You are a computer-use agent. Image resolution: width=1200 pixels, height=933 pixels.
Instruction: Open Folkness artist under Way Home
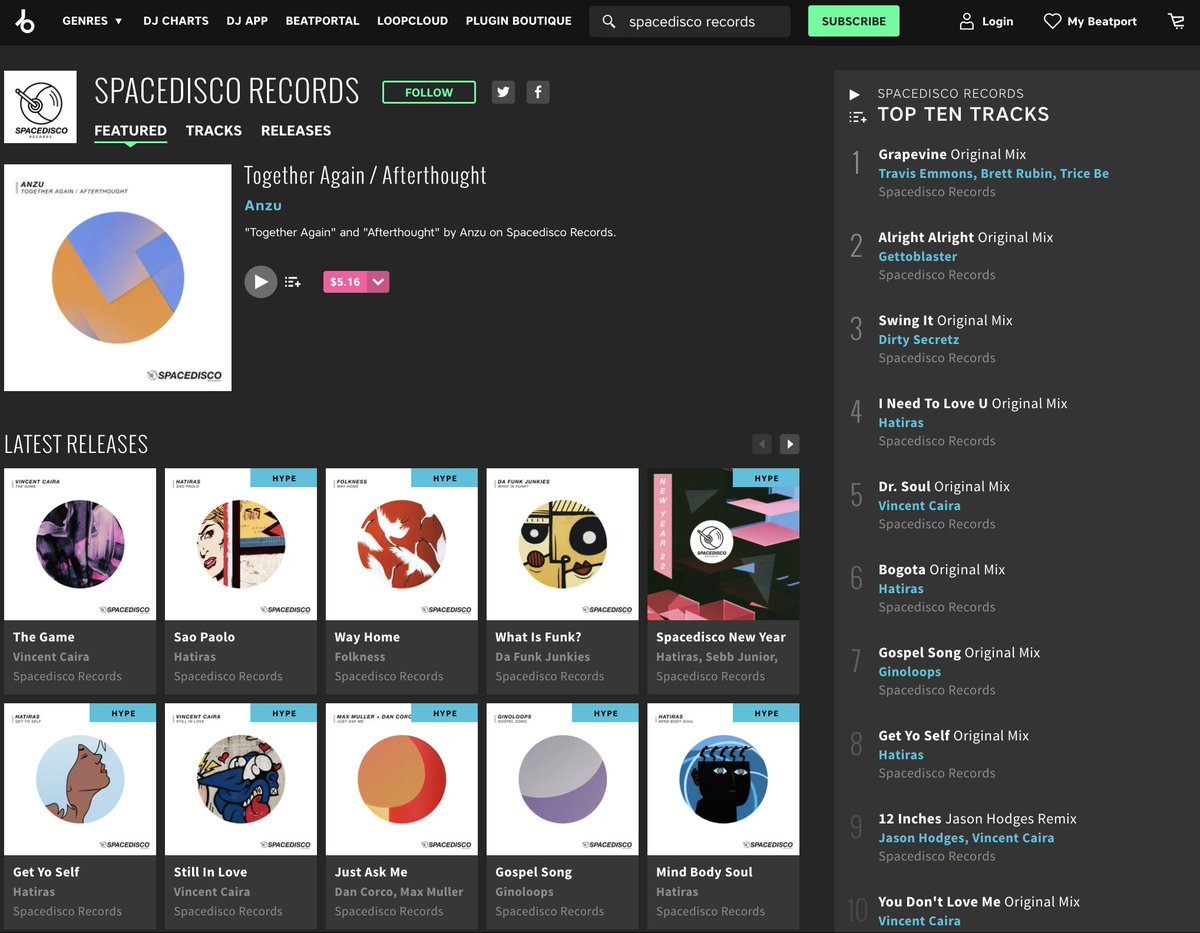pyautogui.click(x=360, y=657)
